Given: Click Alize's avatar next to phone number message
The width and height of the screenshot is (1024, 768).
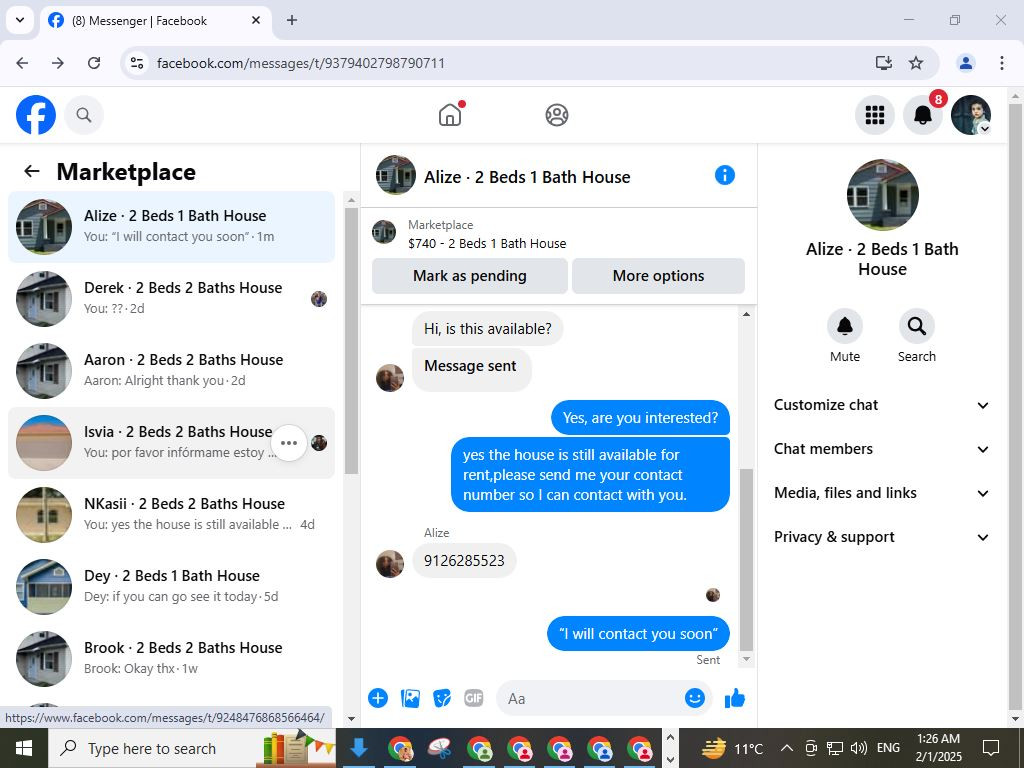Looking at the screenshot, I should (x=390, y=564).
